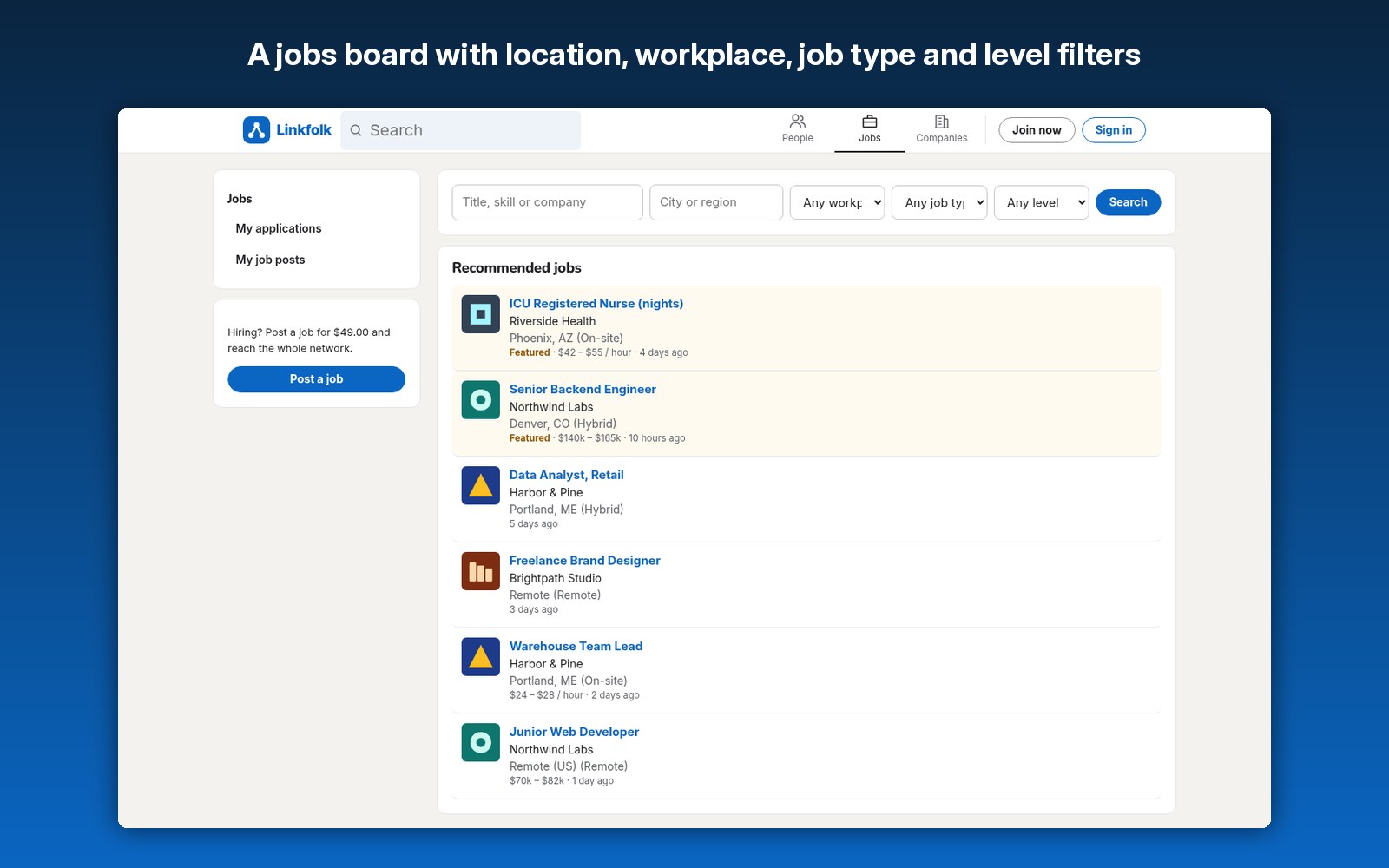Click the Denver, CO (Hybrid) location text
This screenshot has height=868, width=1389.
(x=563, y=424)
